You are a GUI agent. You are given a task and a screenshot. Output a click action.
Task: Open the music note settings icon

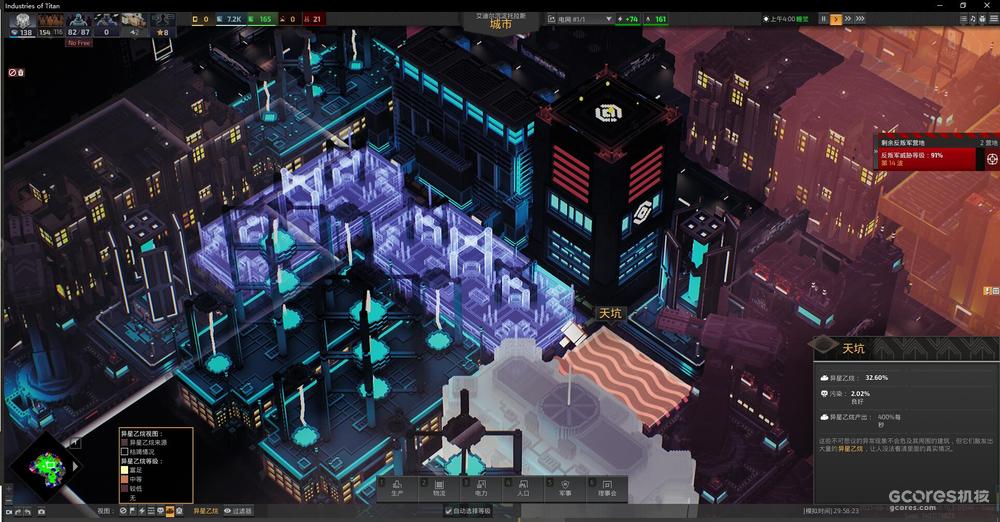pyautogui.click(x=973, y=19)
